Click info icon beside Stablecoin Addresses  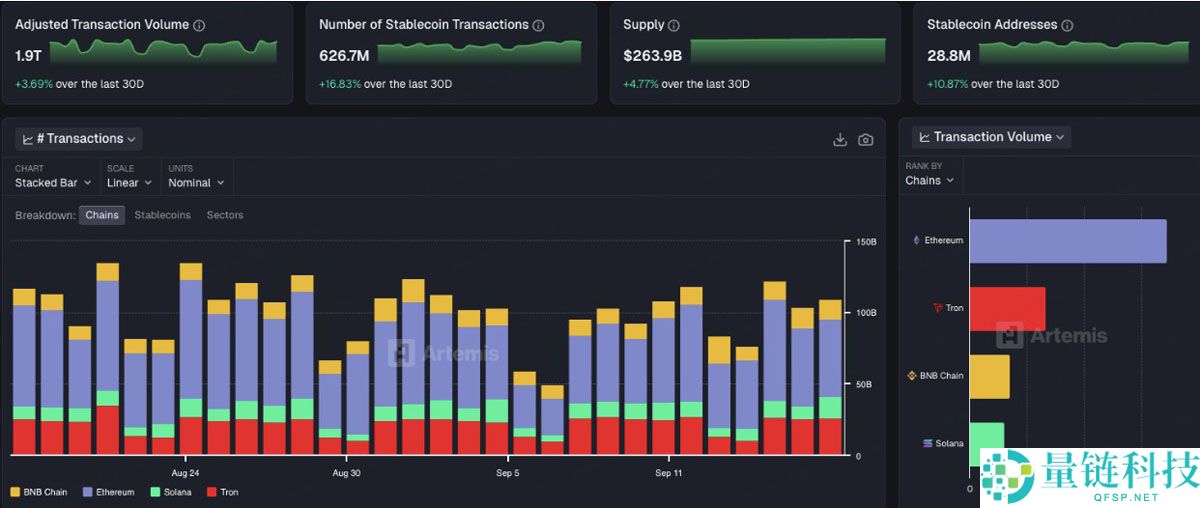[x=1069, y=25]
